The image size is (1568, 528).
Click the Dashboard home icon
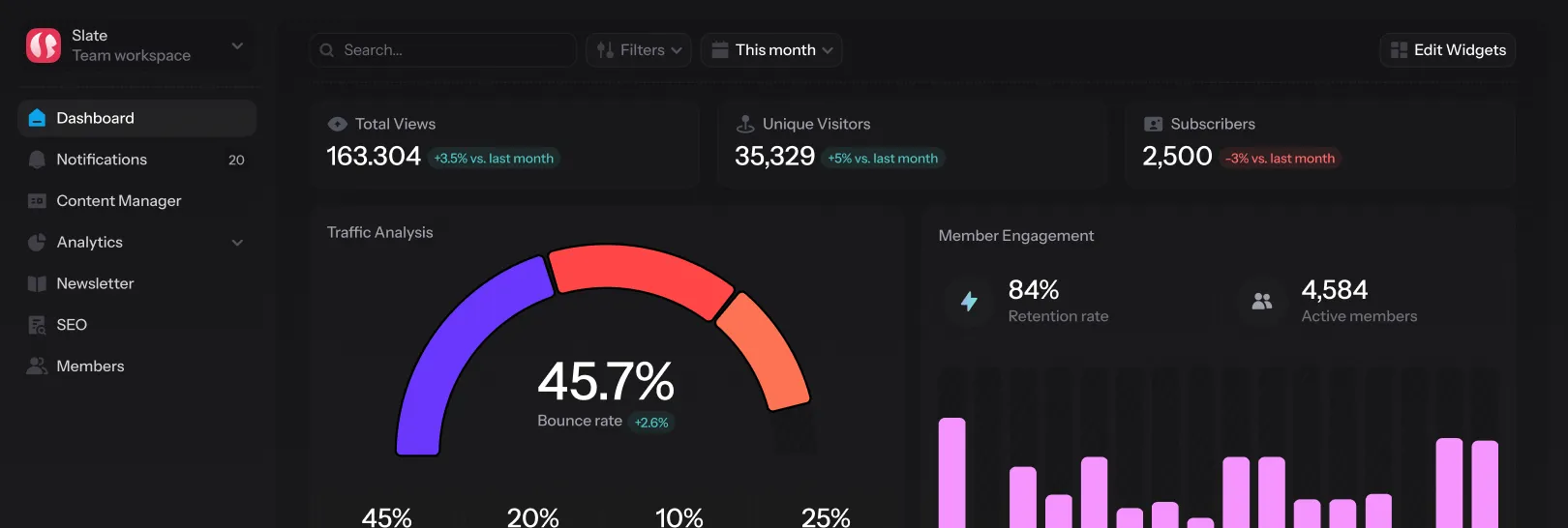click(37, 118)
